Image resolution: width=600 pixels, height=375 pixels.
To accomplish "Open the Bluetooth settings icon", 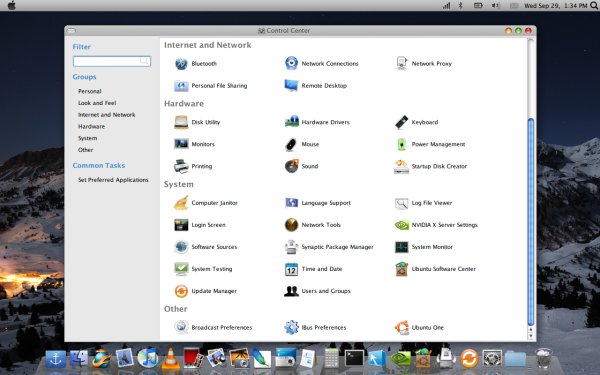I will tap(181, 64).
